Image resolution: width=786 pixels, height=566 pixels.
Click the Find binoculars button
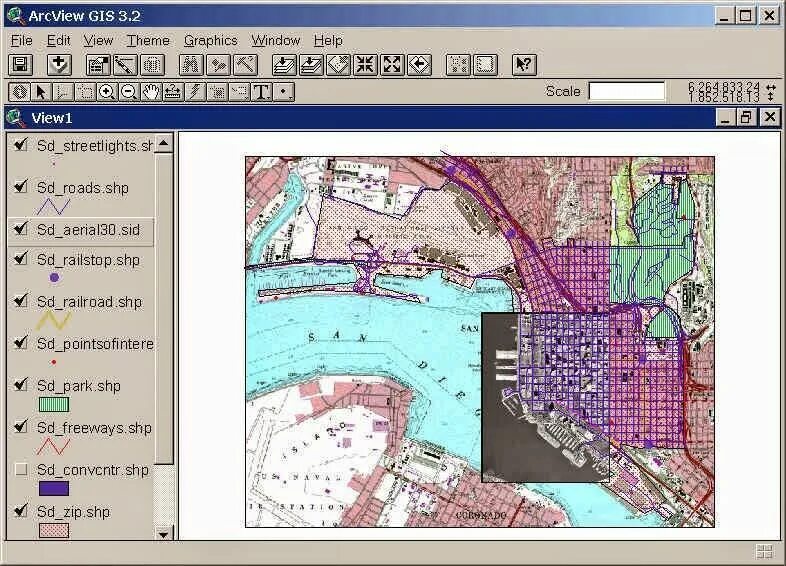point(191,65)
